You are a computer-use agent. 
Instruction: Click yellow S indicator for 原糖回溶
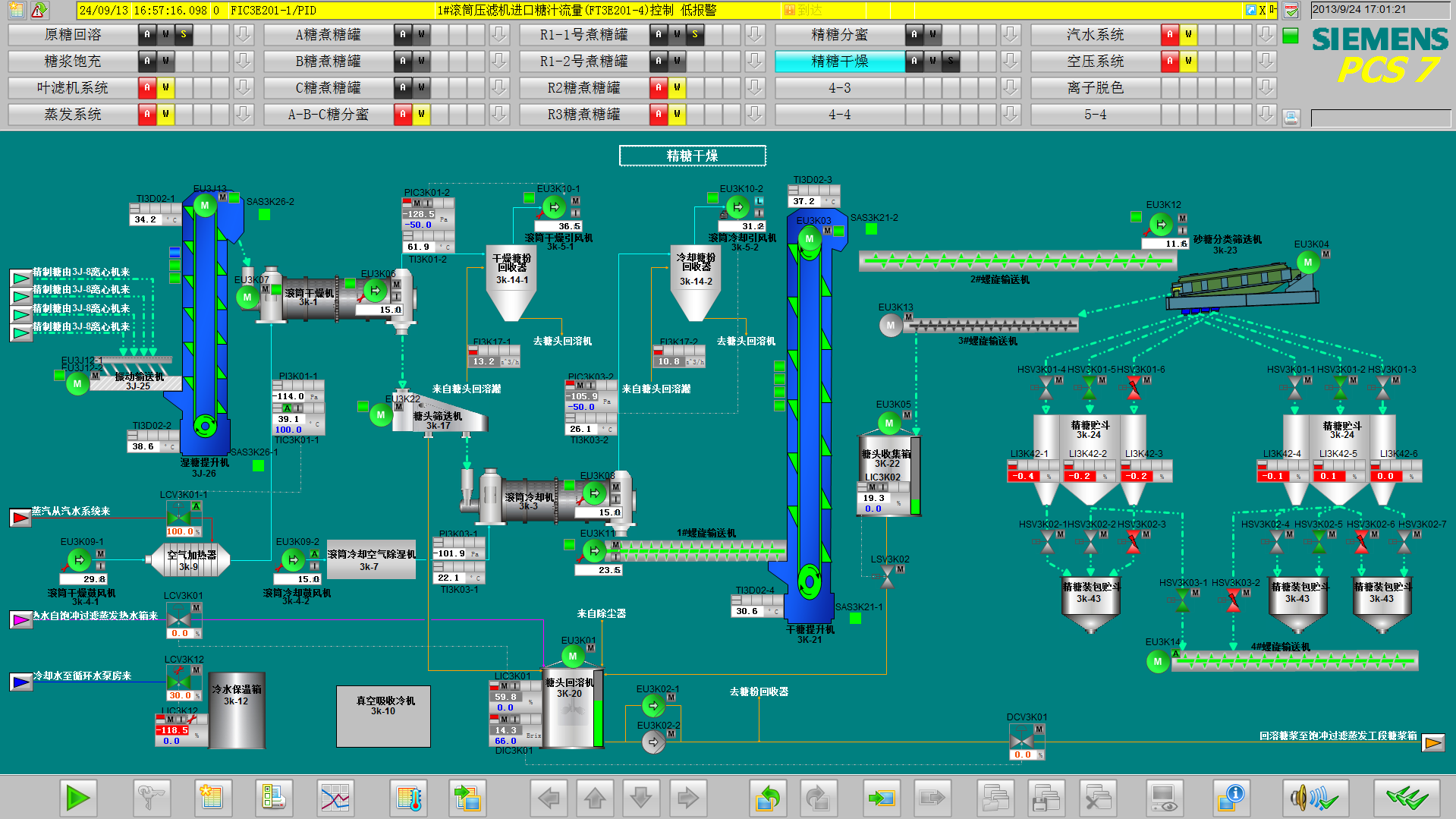(184, 35)
